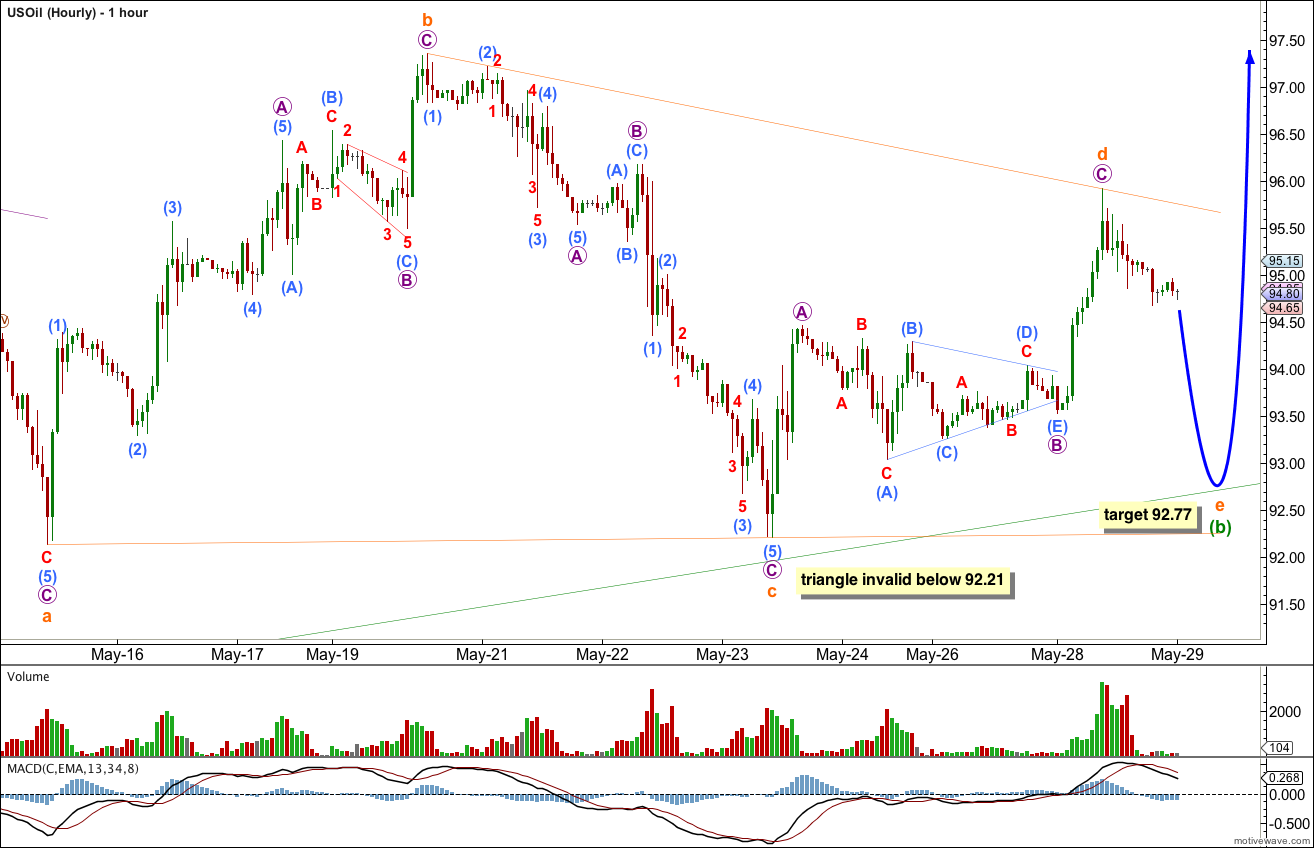
Task: Select the blue '(E)' triangle wave label
Action: (1057, 426)
